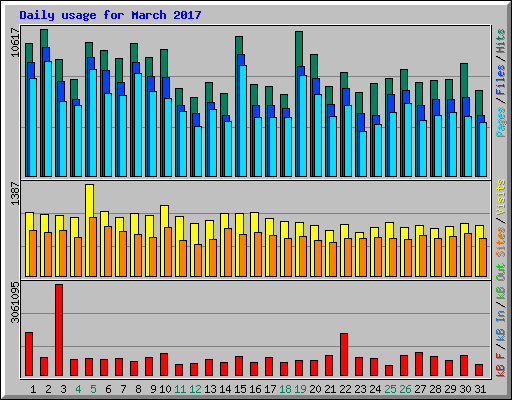Image resolution: width=512 pixels, height=400 pixels.
Task: Click the orange sites bar for day 21
Action: click(x=333, y=259)
